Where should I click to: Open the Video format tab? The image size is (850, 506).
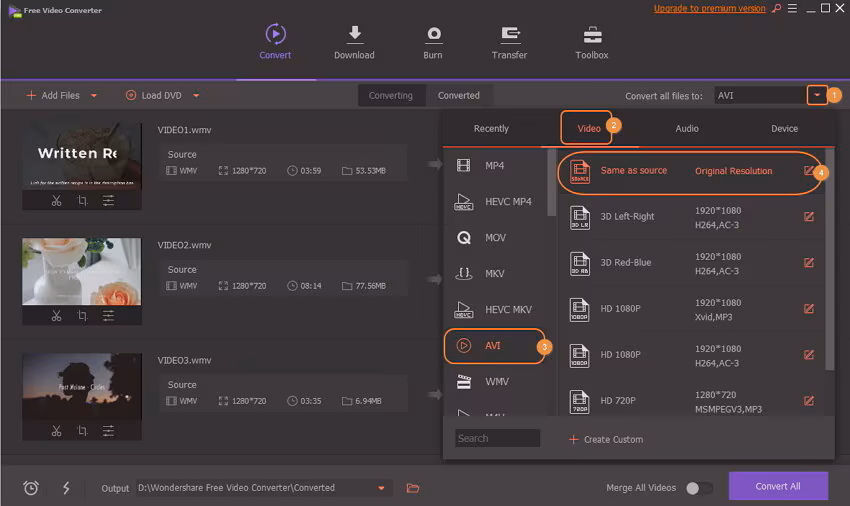[589, 129]
